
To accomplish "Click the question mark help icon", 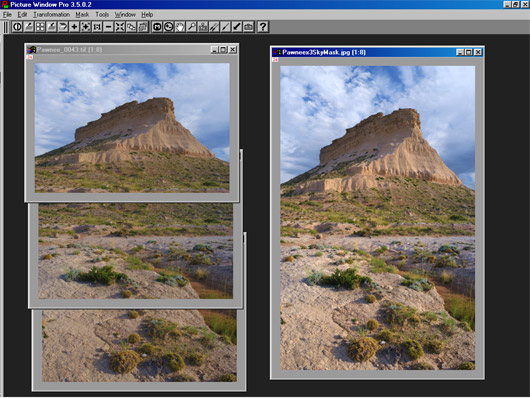I will click(x=263, y=27).
